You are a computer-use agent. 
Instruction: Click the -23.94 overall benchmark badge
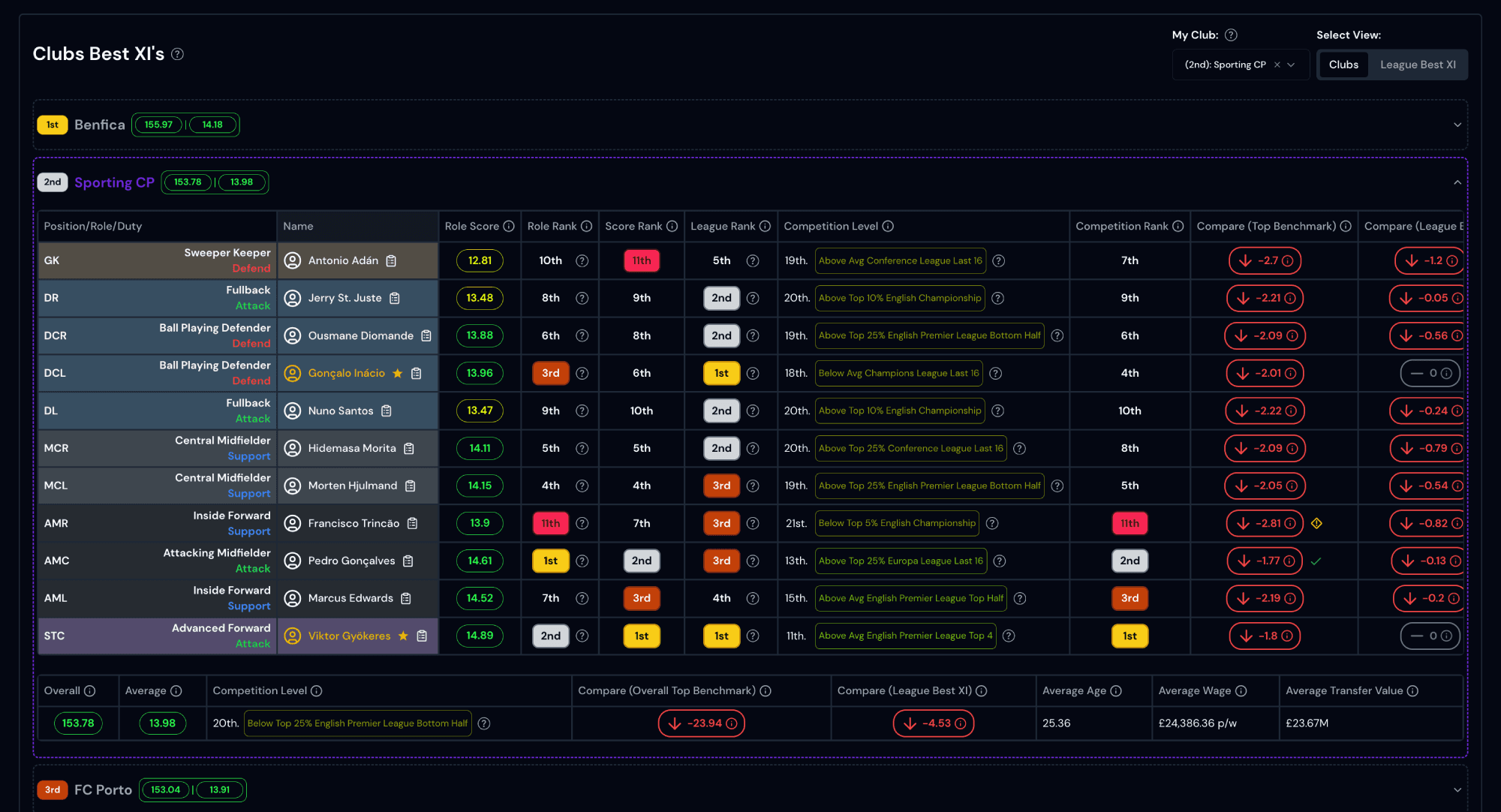tap(702, 723)
